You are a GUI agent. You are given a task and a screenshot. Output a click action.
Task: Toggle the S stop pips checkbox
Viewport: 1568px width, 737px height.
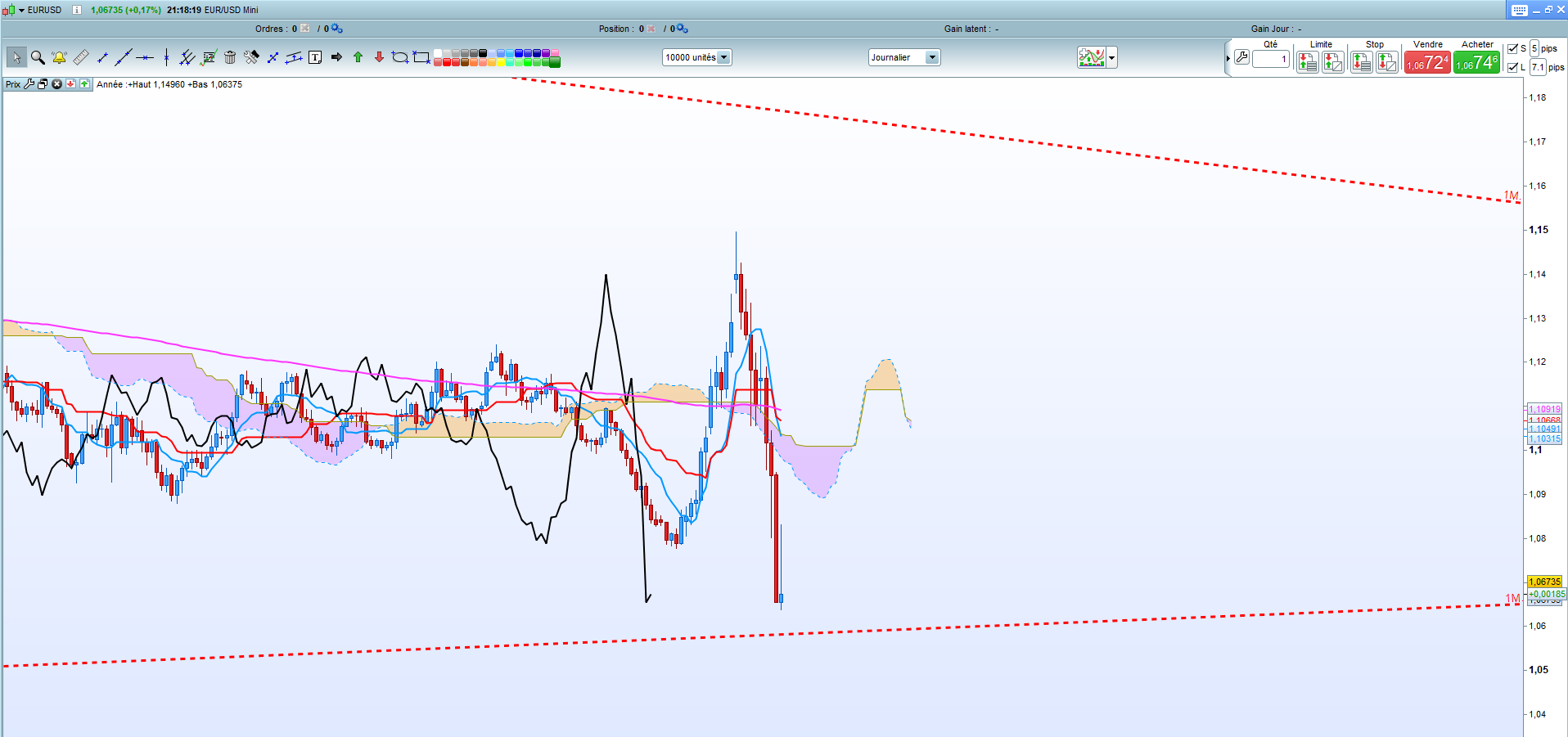(x=1512, y=48)
